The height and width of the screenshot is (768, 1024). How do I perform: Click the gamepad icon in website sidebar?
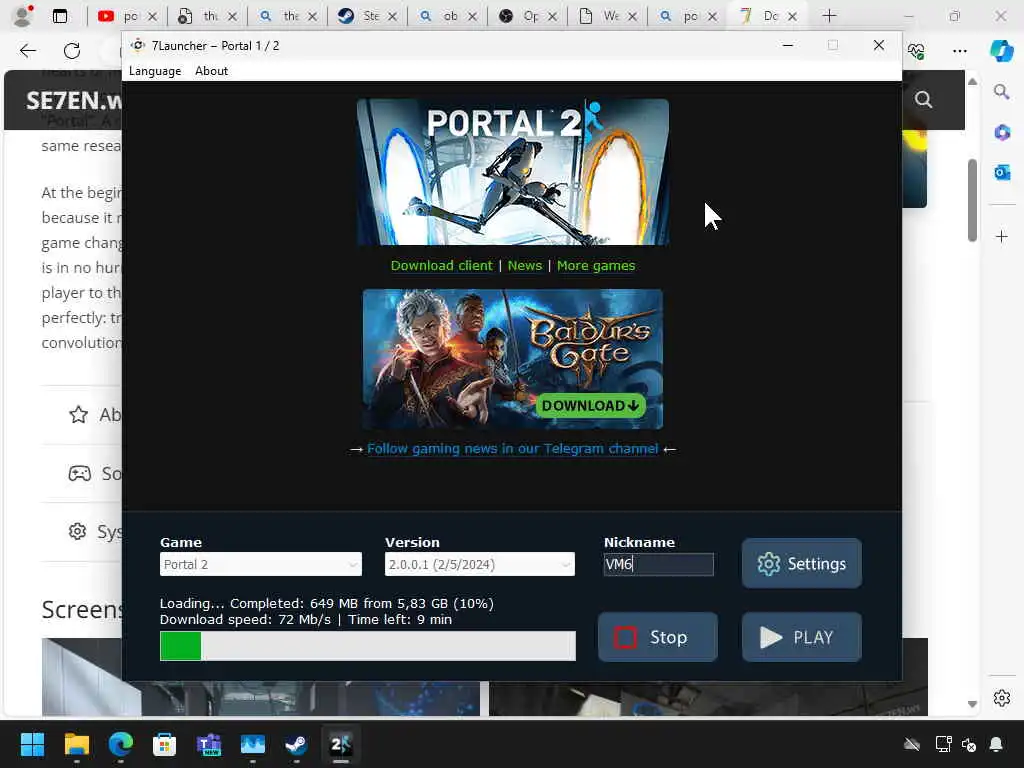point(80,473)
